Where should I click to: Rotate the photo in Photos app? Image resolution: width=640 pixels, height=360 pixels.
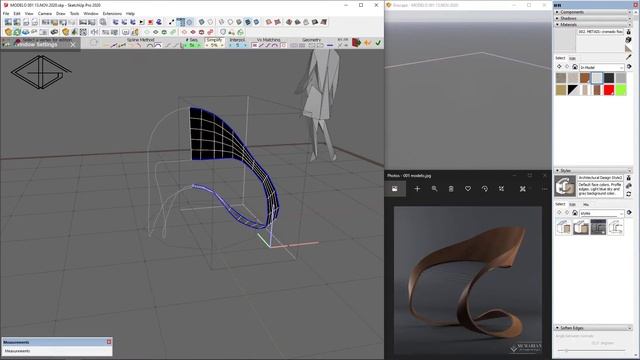pyautogui.click(x=484, y=189)
